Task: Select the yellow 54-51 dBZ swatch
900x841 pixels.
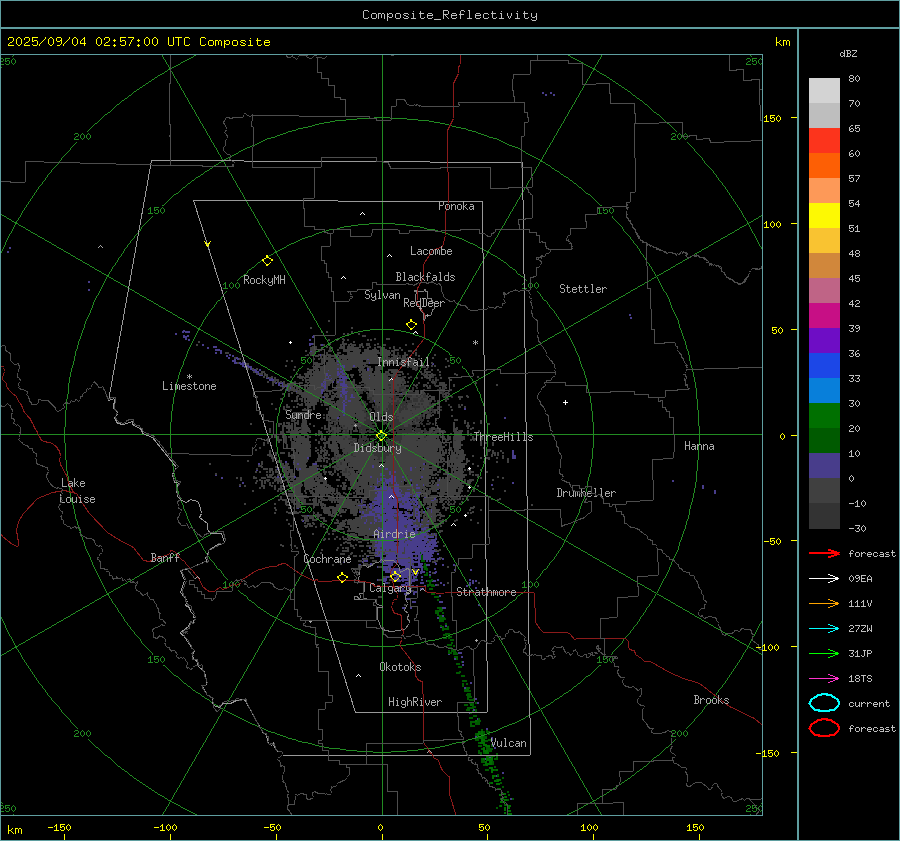Action: (824, 216)
